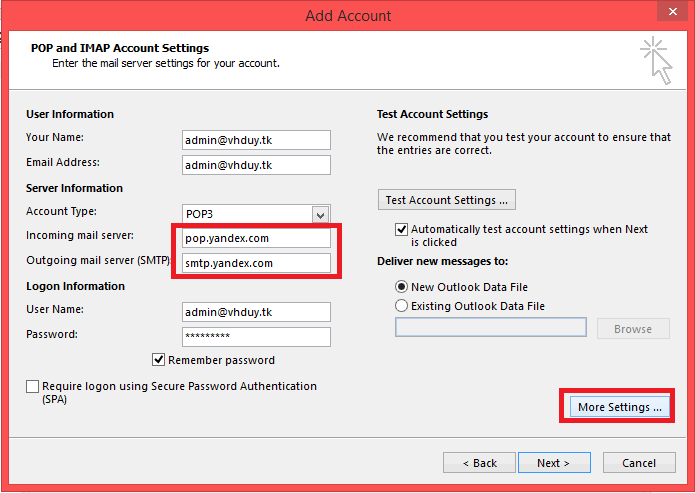This screenshot has width=695, height=493.
Task: Focus the Outgoing mail server (SMTP) field
Action: [256, 263]
